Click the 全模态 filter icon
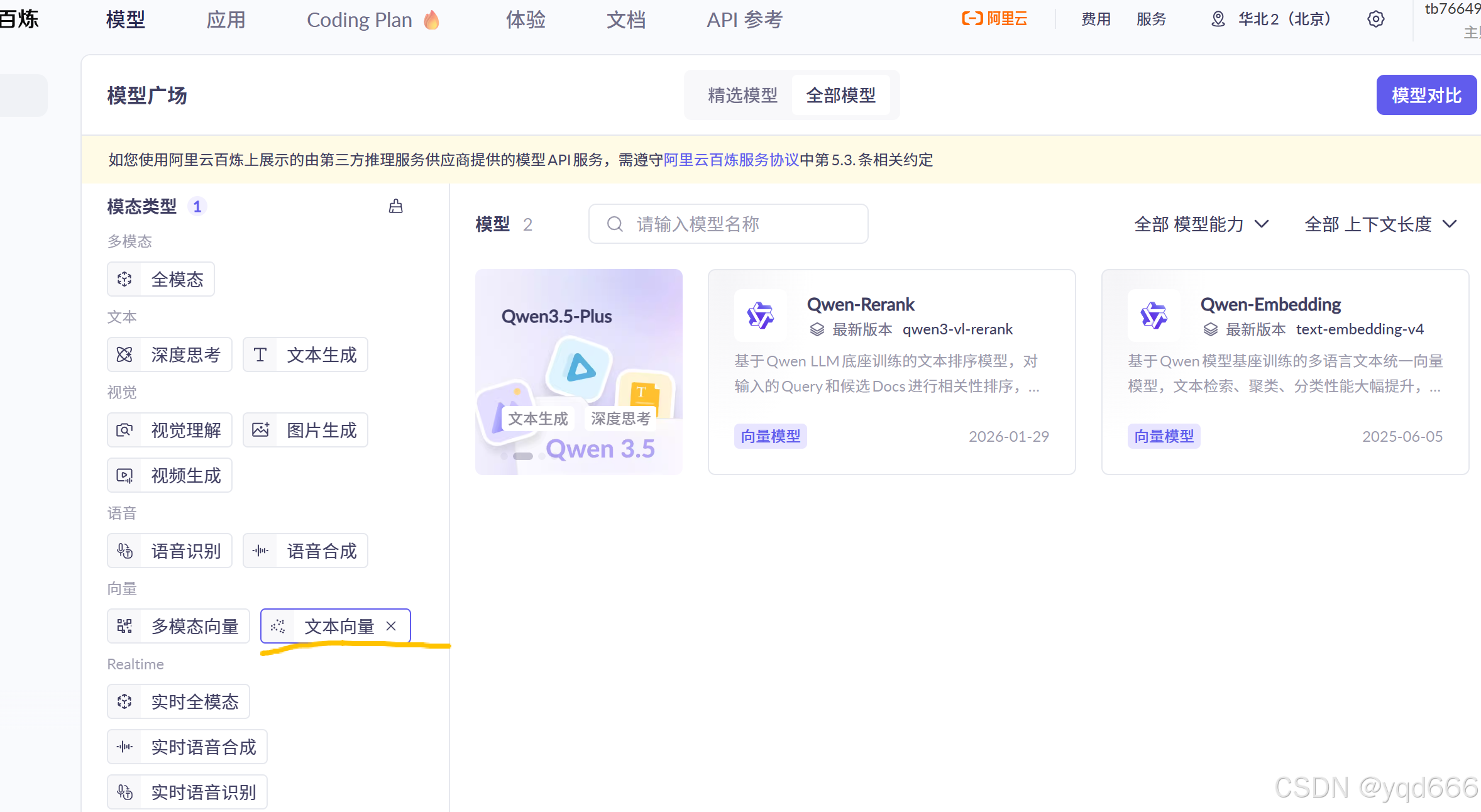This screenshot has width=1481, height=812. pos(124,279)
